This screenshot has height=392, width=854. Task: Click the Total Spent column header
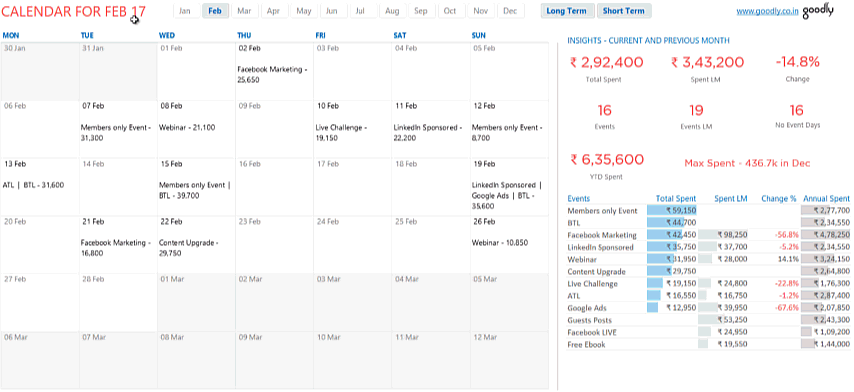coord(676,199)
